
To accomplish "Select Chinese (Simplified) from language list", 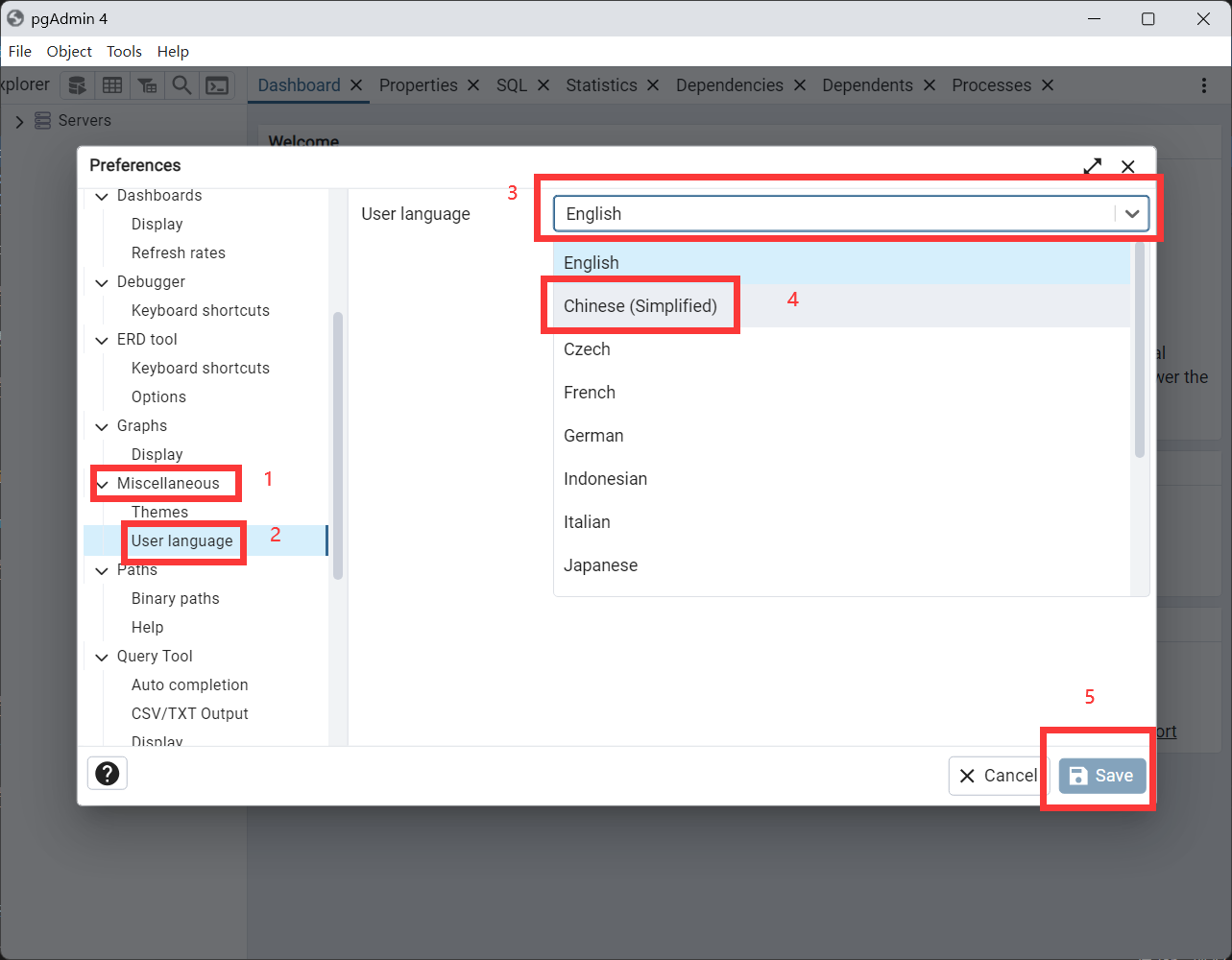I will (x=640, y=306).
